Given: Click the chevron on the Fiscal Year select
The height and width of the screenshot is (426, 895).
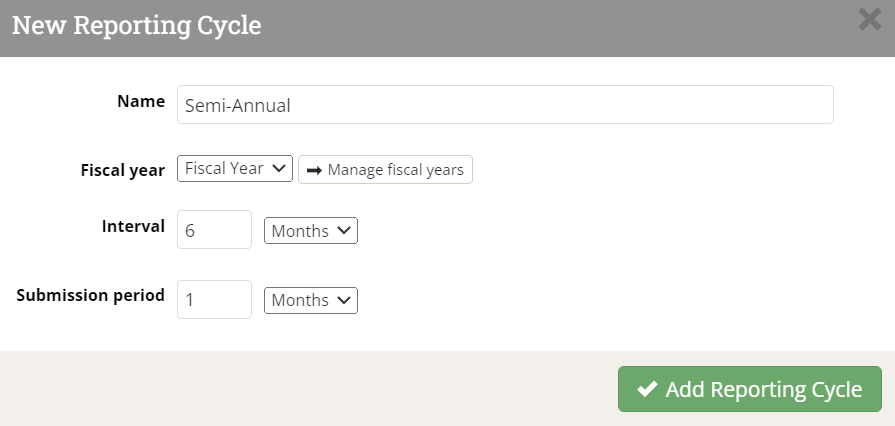Looking at the screenshot, I should coord(279,169).
